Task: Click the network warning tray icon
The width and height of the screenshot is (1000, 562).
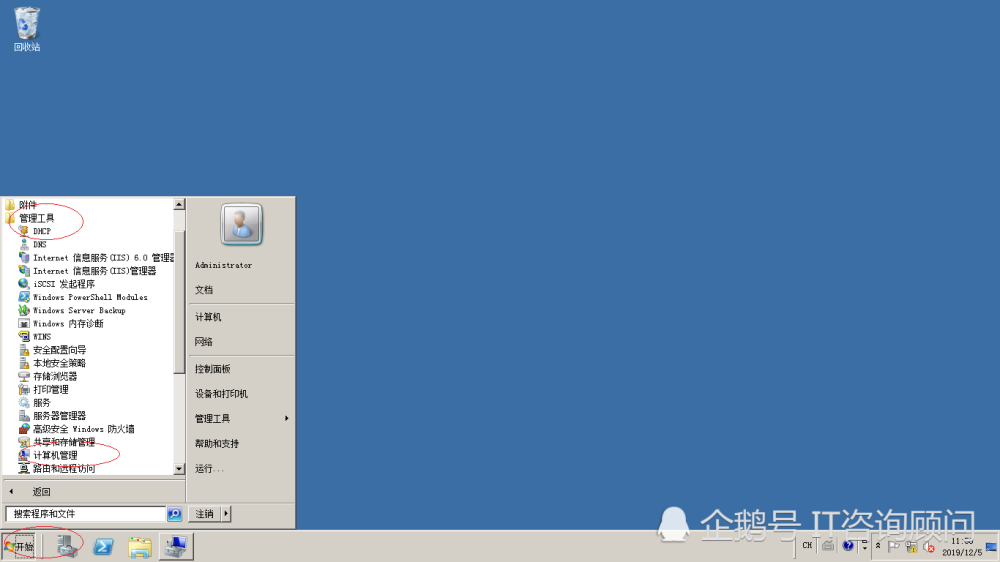Action: (x=912, y=547)
